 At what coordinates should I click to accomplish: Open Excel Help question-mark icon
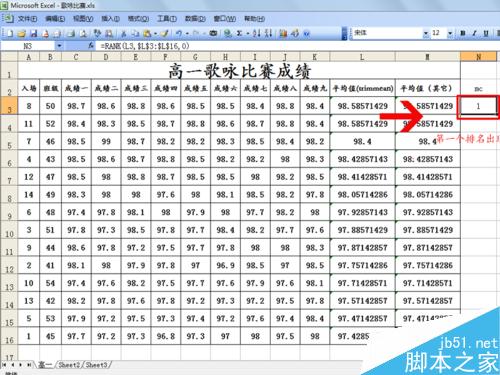pyautogui.click(x=307, y=33)
